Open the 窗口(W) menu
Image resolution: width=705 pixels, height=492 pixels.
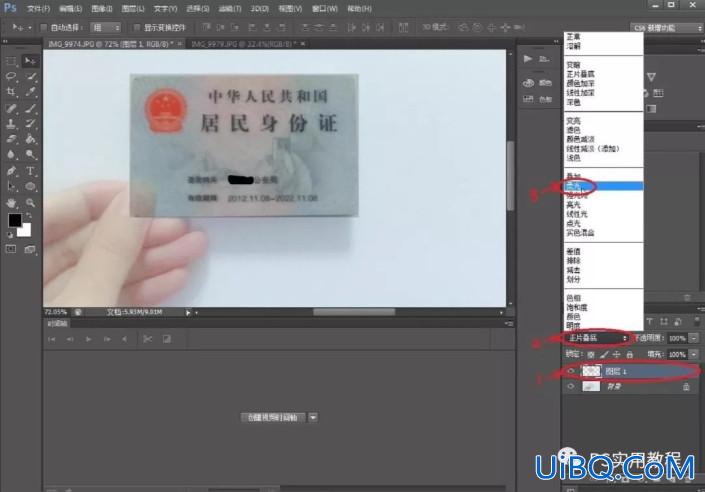point(325,9)
